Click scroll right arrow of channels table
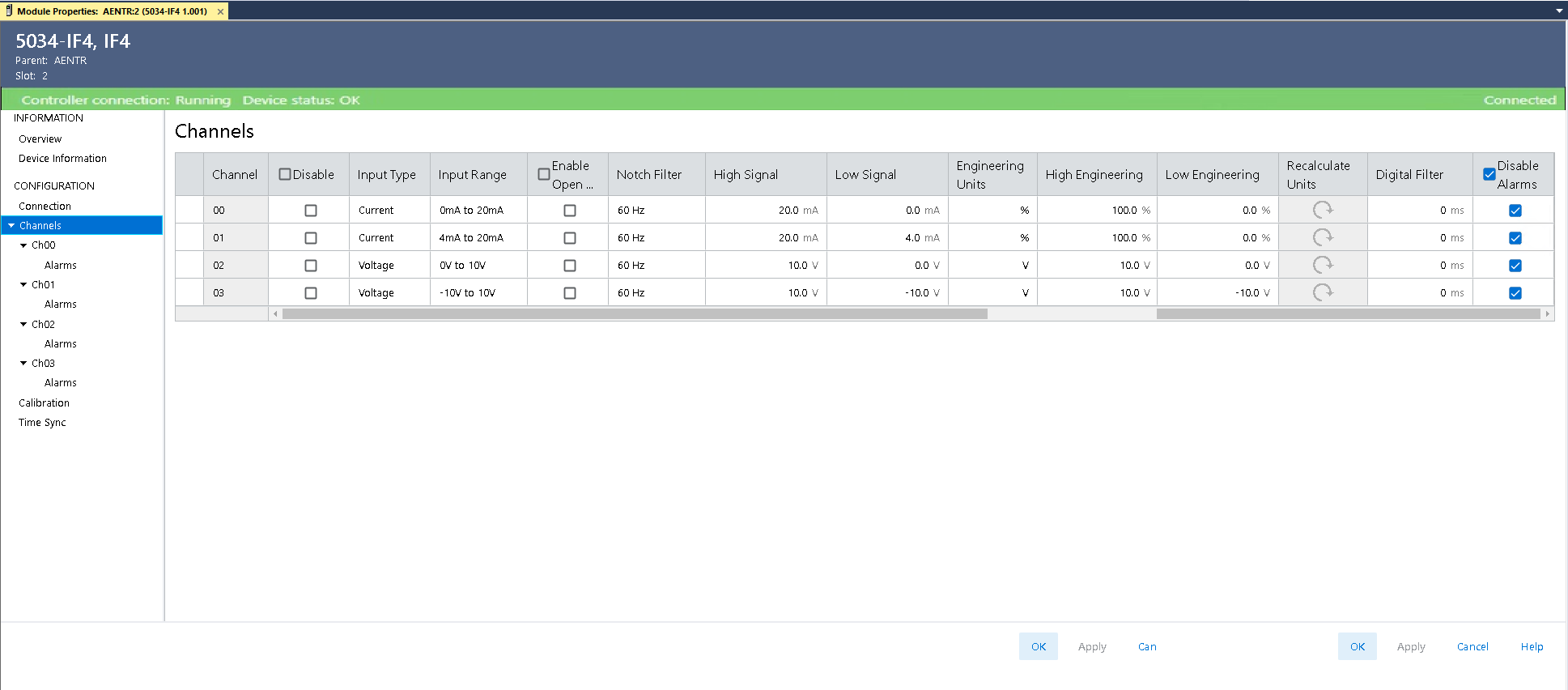This screenshot has width=1568, height=690. pyautogui.click(x=1547, y=314)
